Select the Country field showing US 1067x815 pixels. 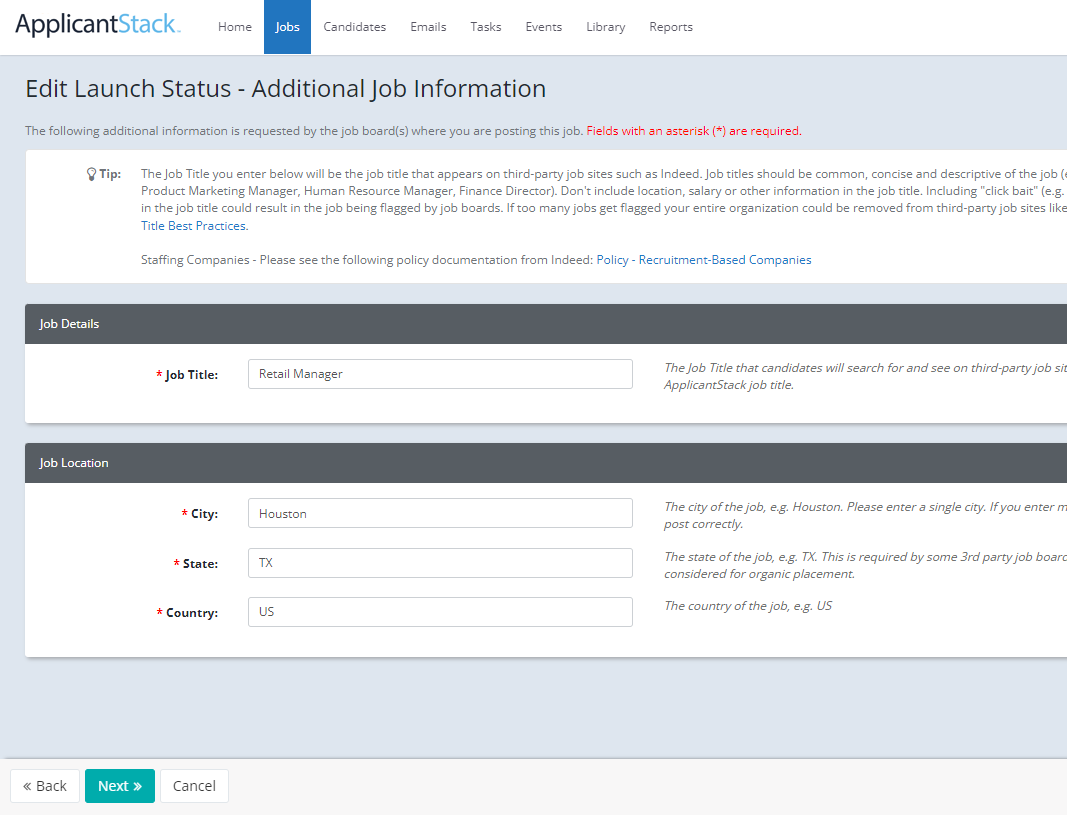[440, 612]
